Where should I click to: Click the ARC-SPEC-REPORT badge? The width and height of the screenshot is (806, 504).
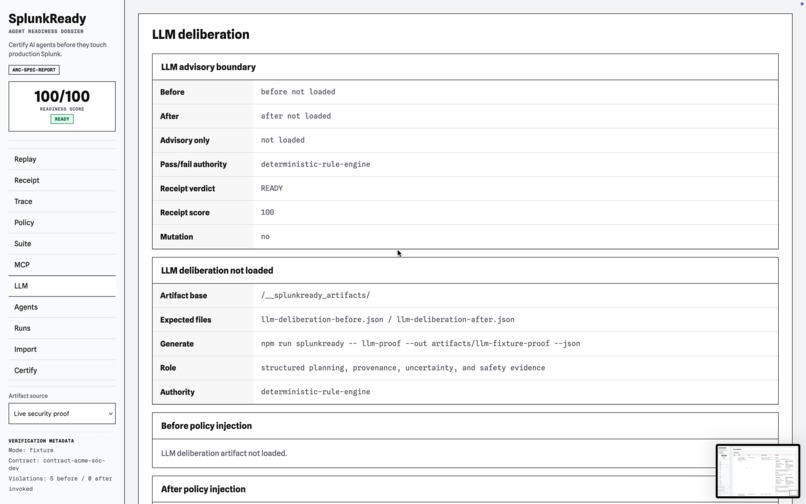34,69
